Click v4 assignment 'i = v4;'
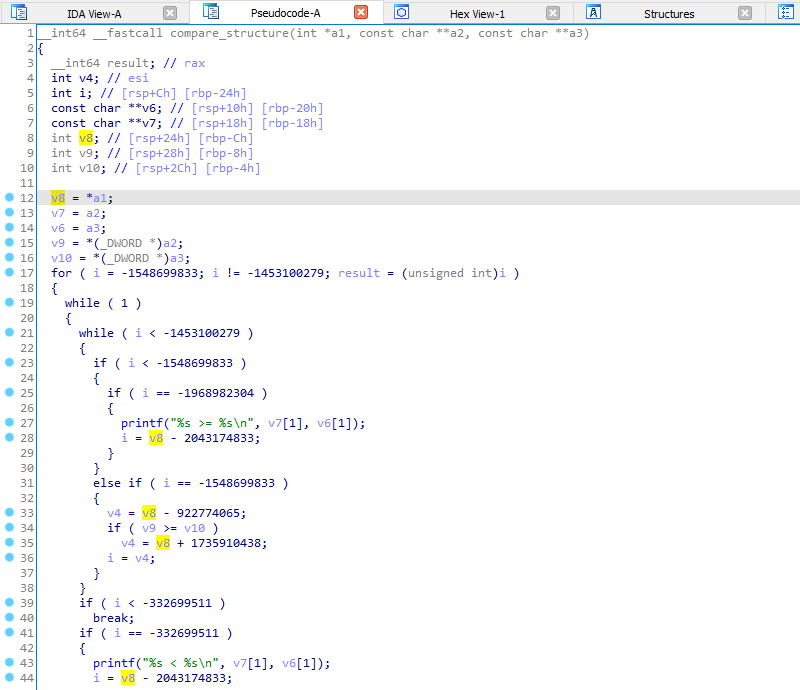The height and width of the screenshot is (690, 800). [x=131, y=558]
